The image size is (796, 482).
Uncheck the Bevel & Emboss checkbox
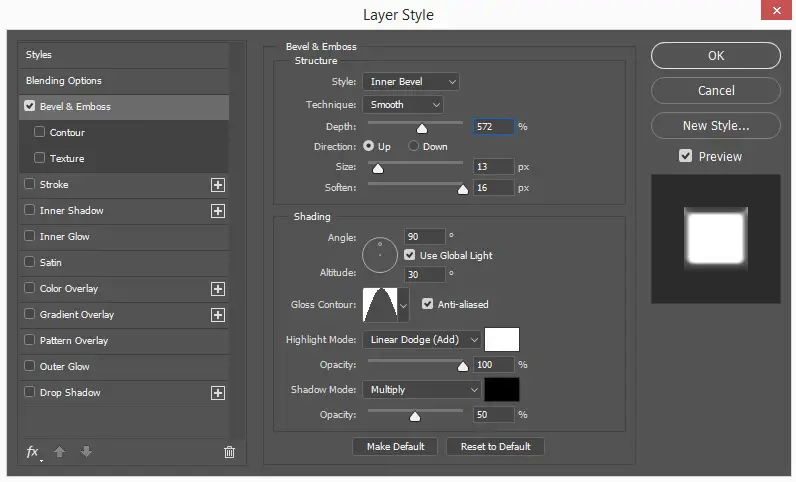pyautogui.click(x=29, y=106)
